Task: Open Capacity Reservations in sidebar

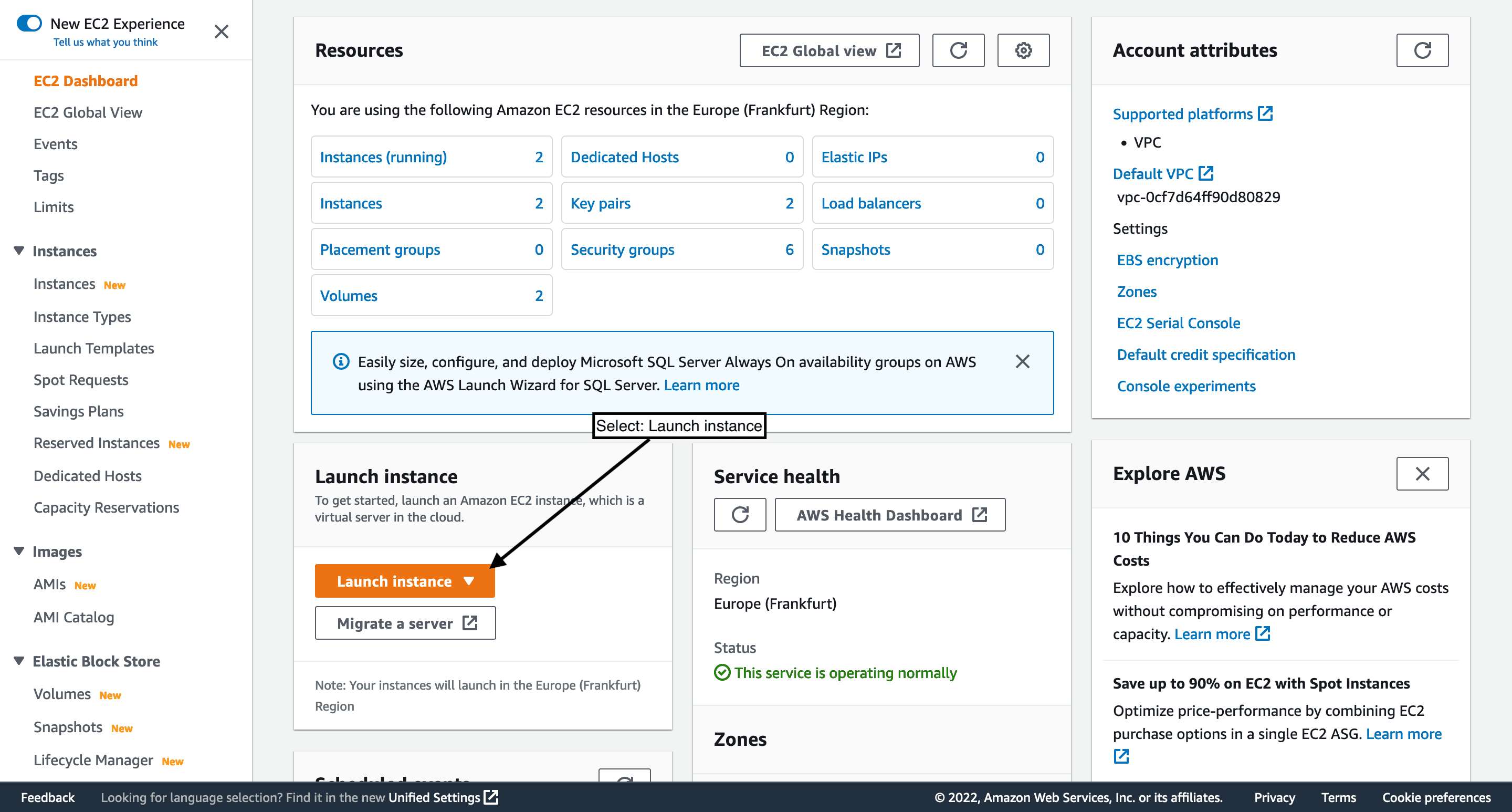Action: 106,508
